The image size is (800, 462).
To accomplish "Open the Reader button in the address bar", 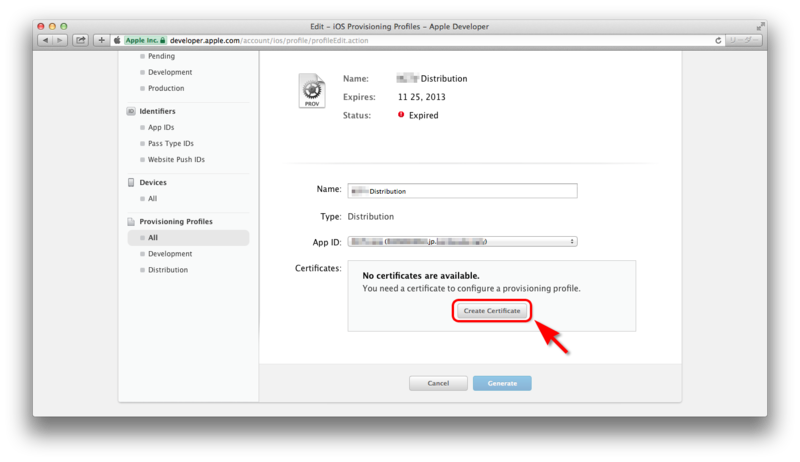I will click(x=743, y=40).
